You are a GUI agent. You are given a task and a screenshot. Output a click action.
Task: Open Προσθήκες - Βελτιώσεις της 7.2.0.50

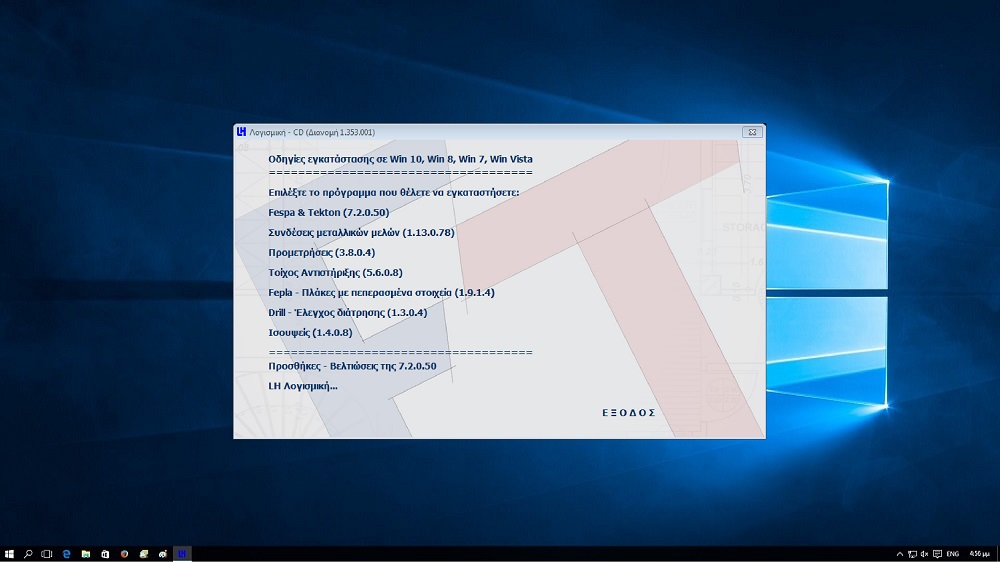click(x=352, y=366)
